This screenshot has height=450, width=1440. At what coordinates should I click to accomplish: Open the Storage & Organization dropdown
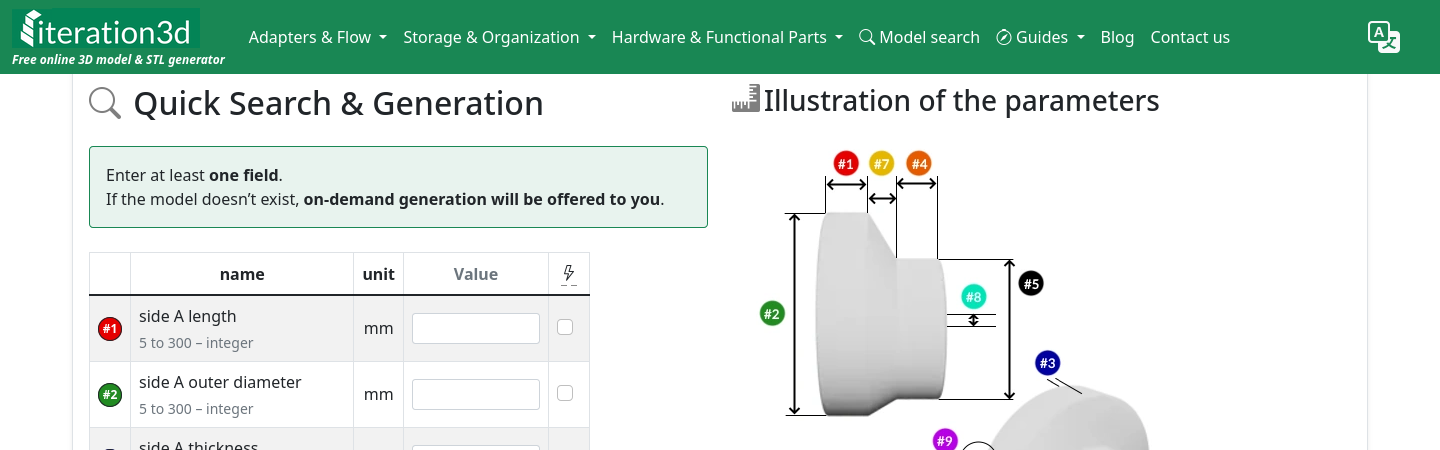pos(499,37)
